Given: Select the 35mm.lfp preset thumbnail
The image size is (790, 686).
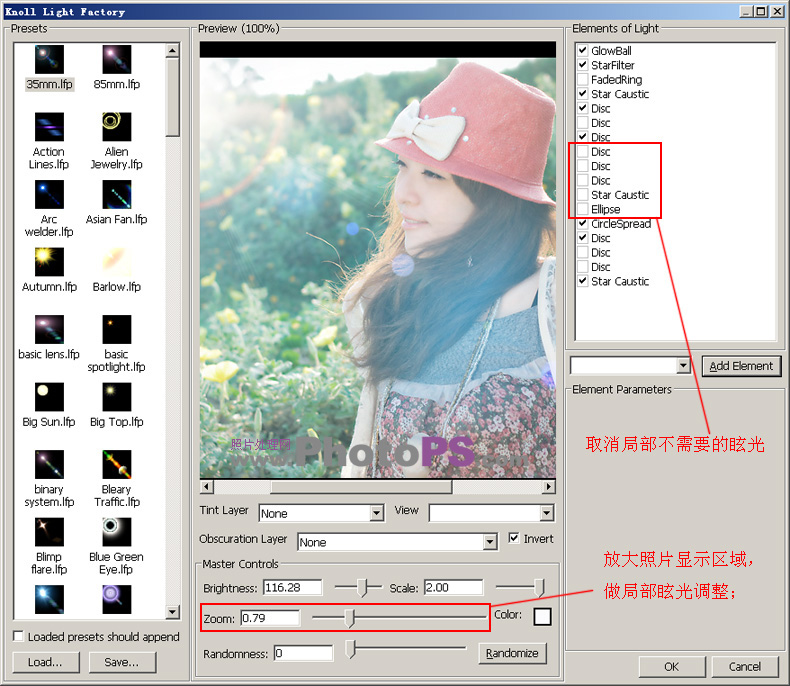Looking at the screenshot, I should tap(49, 59).
